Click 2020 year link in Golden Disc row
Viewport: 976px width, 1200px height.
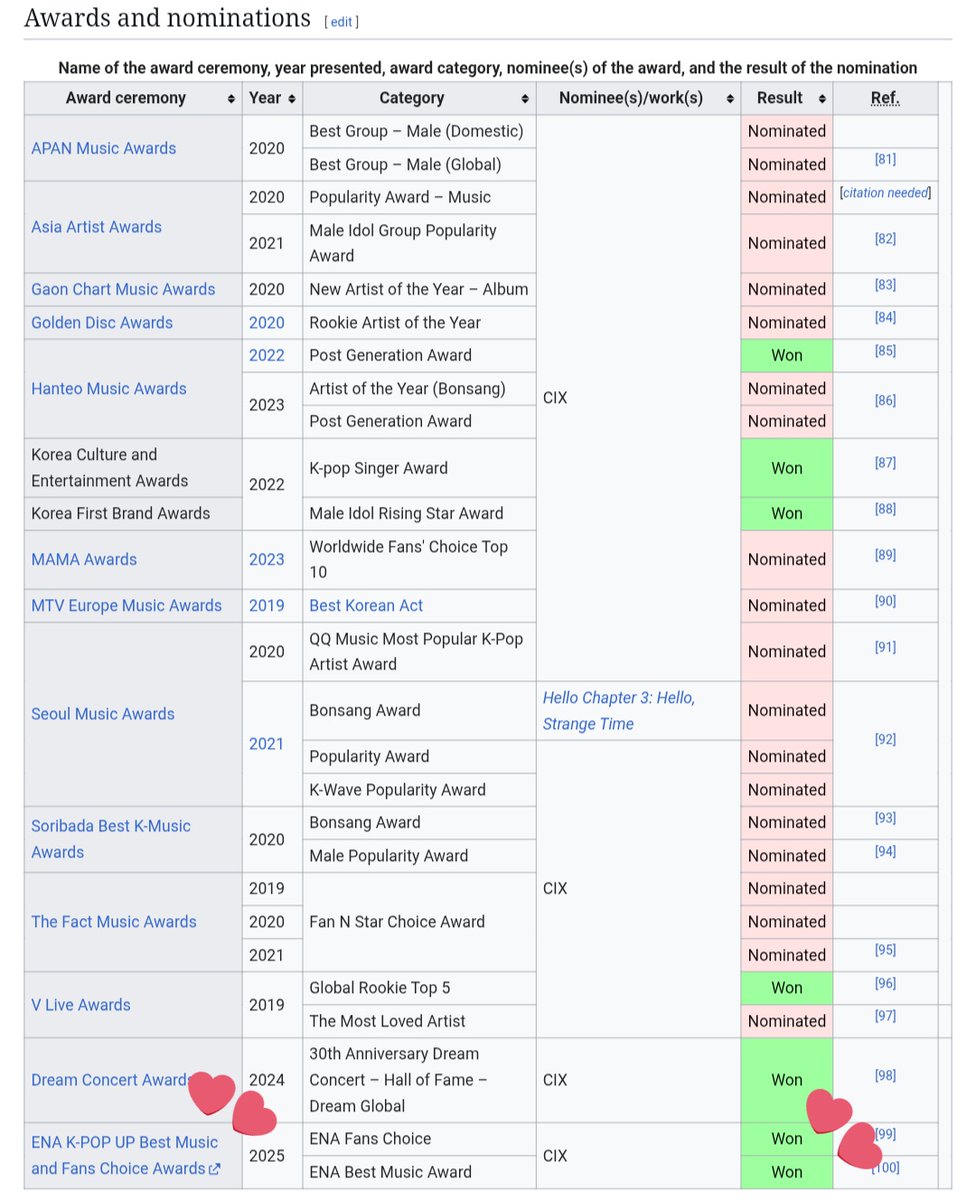point(267,322)
